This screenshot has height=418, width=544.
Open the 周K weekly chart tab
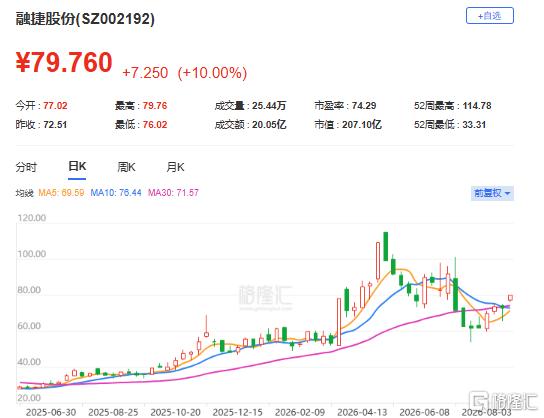coord(126,167)
